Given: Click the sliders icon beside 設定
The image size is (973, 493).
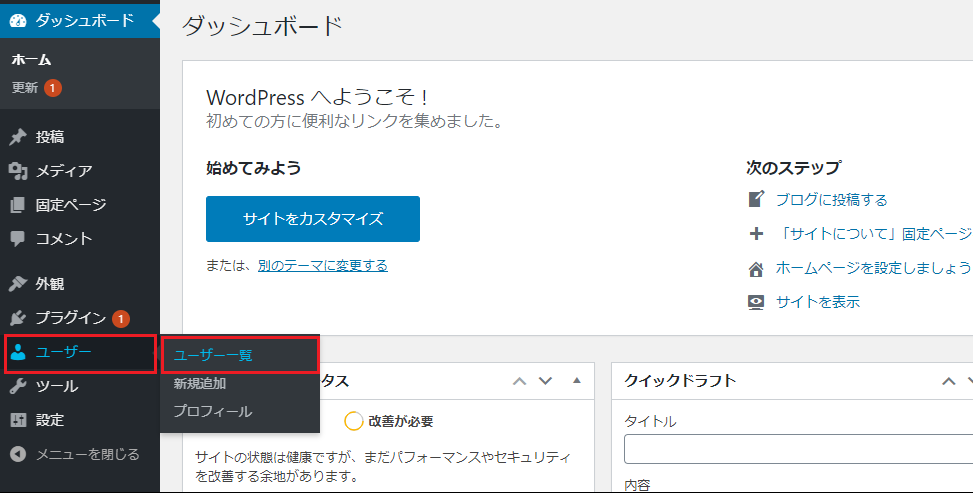Looking at the screenshot, I should [x=18, y=420].
